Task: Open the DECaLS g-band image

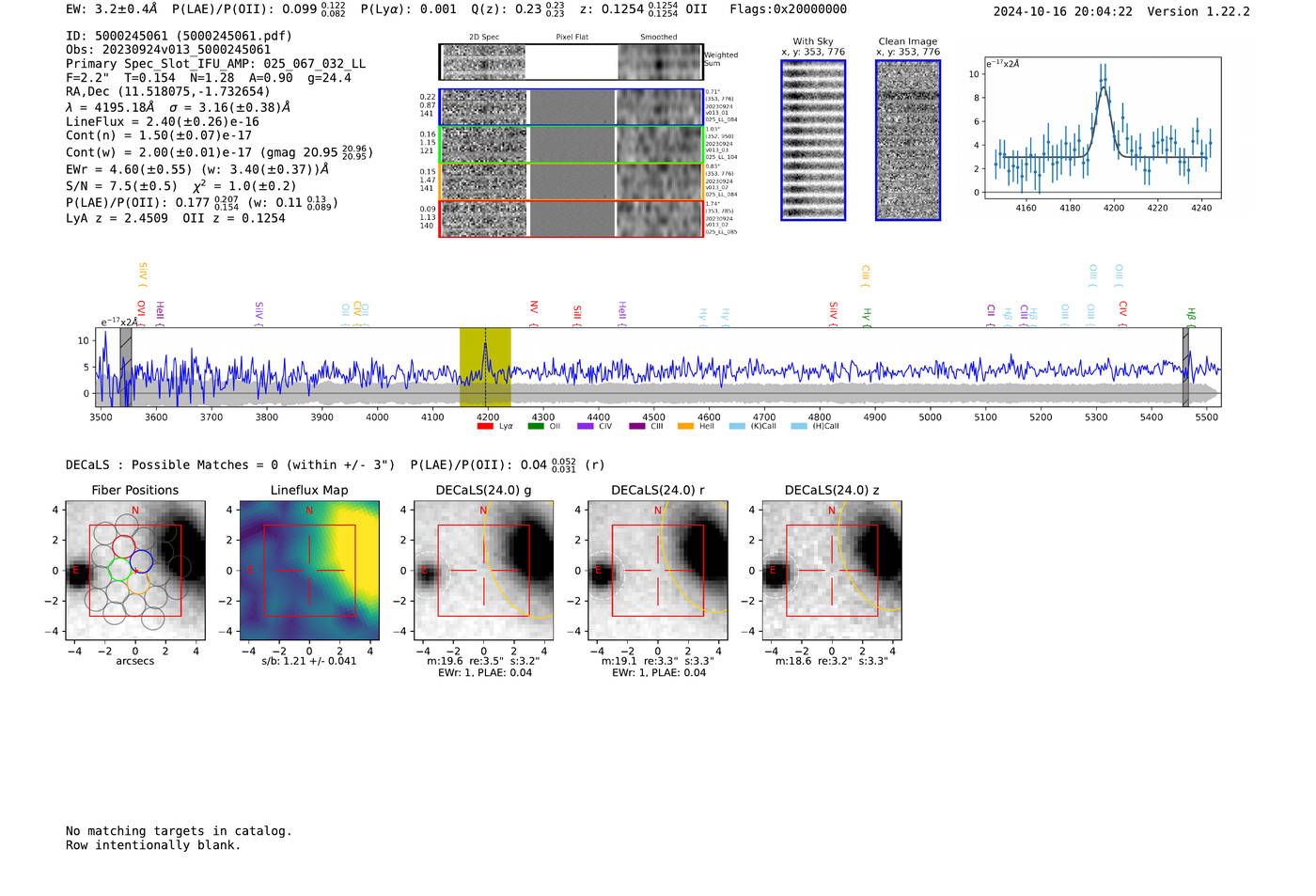Action: 484,571
